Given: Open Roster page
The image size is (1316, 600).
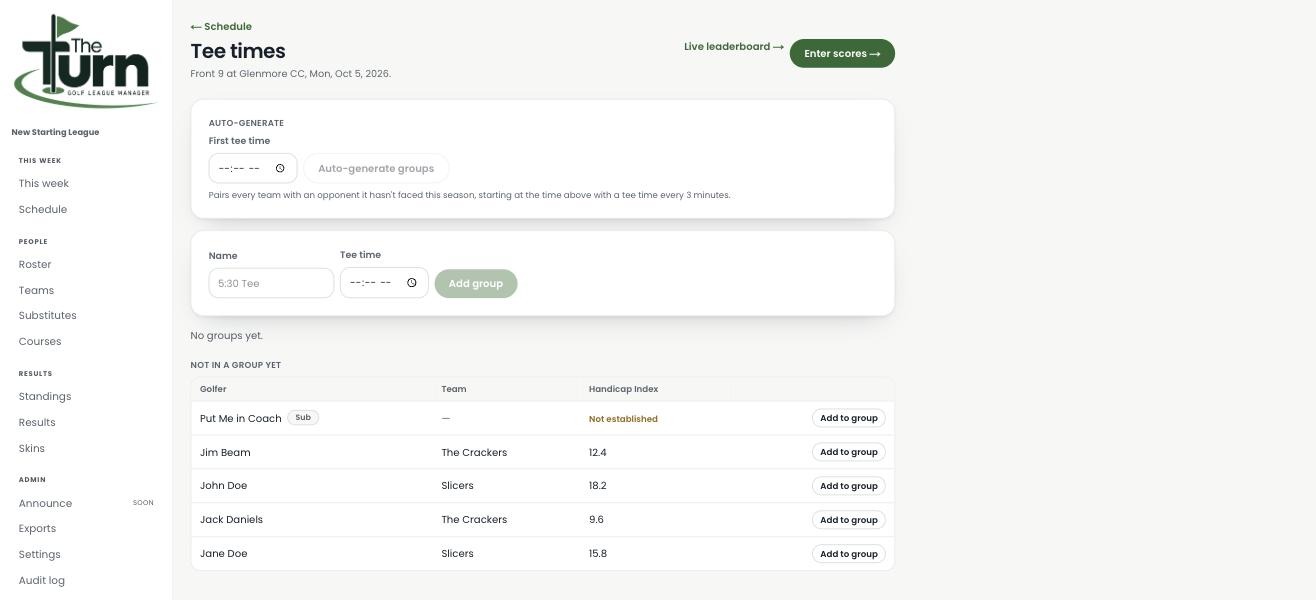Looking at the screenshot, I should (35, 265).
